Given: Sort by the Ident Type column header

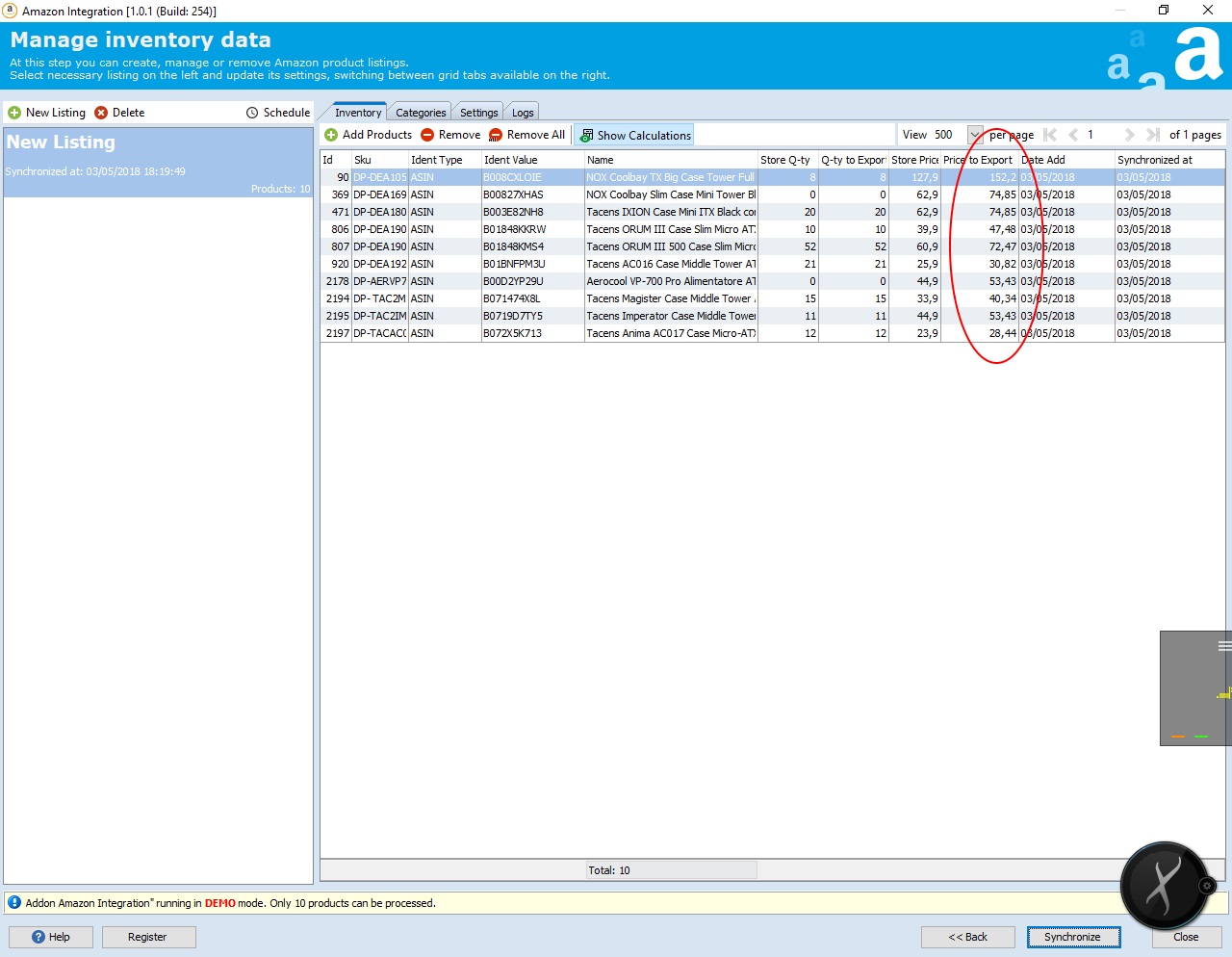Looking at the screenshot, I should pos(445,160).
